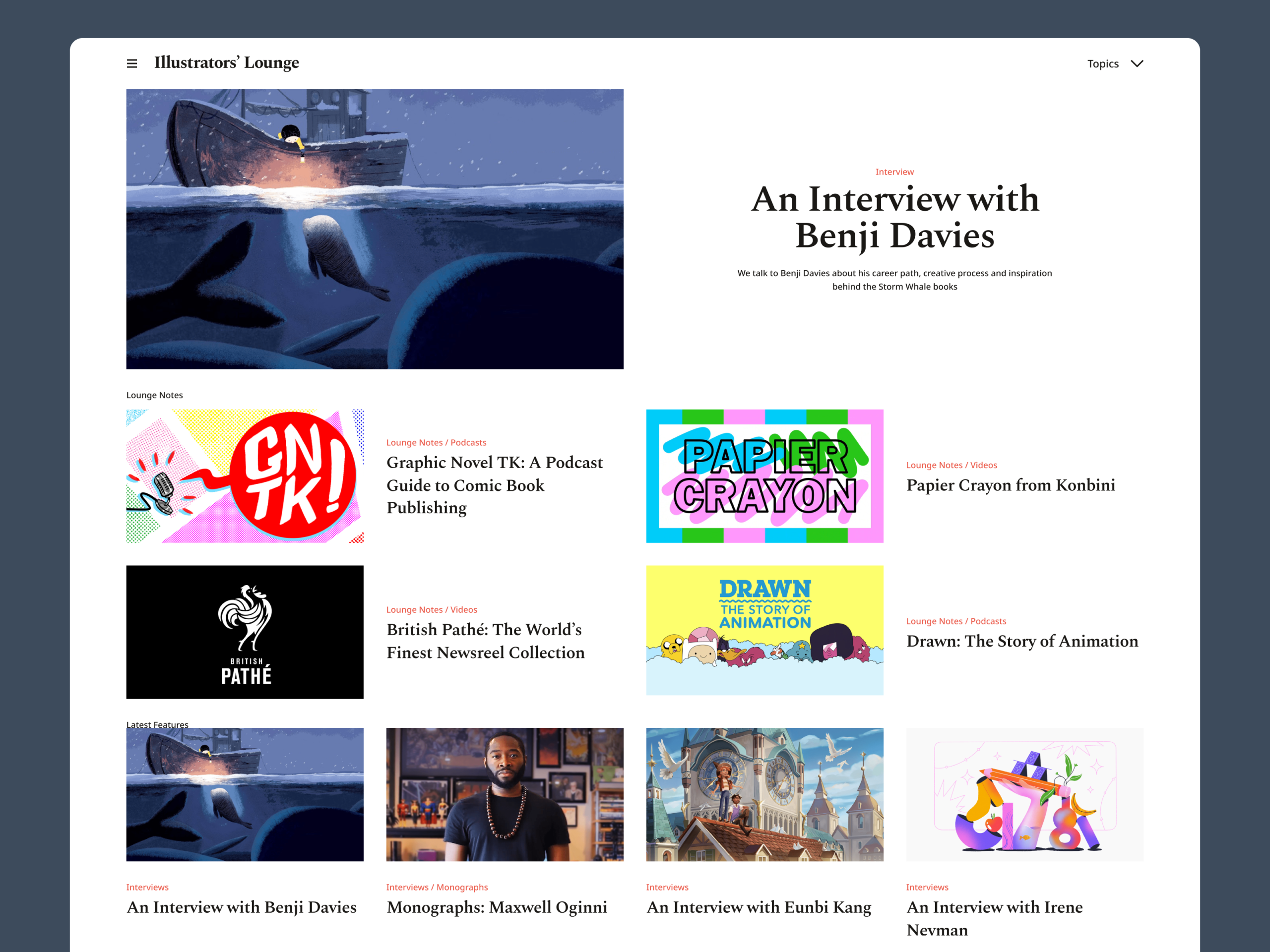
Task: Select the category label above Drawn title
Action: coord(956,621)
